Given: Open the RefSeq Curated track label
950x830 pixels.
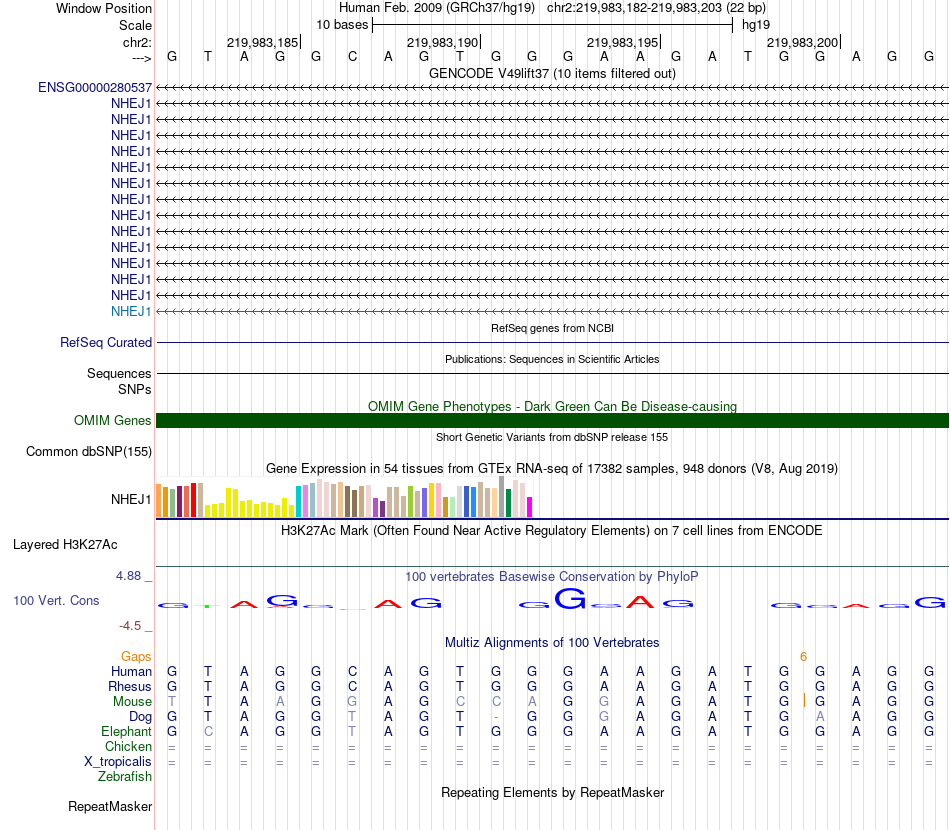Looking at the screenshot, I should pyautogui.click(x=106, y=342).
